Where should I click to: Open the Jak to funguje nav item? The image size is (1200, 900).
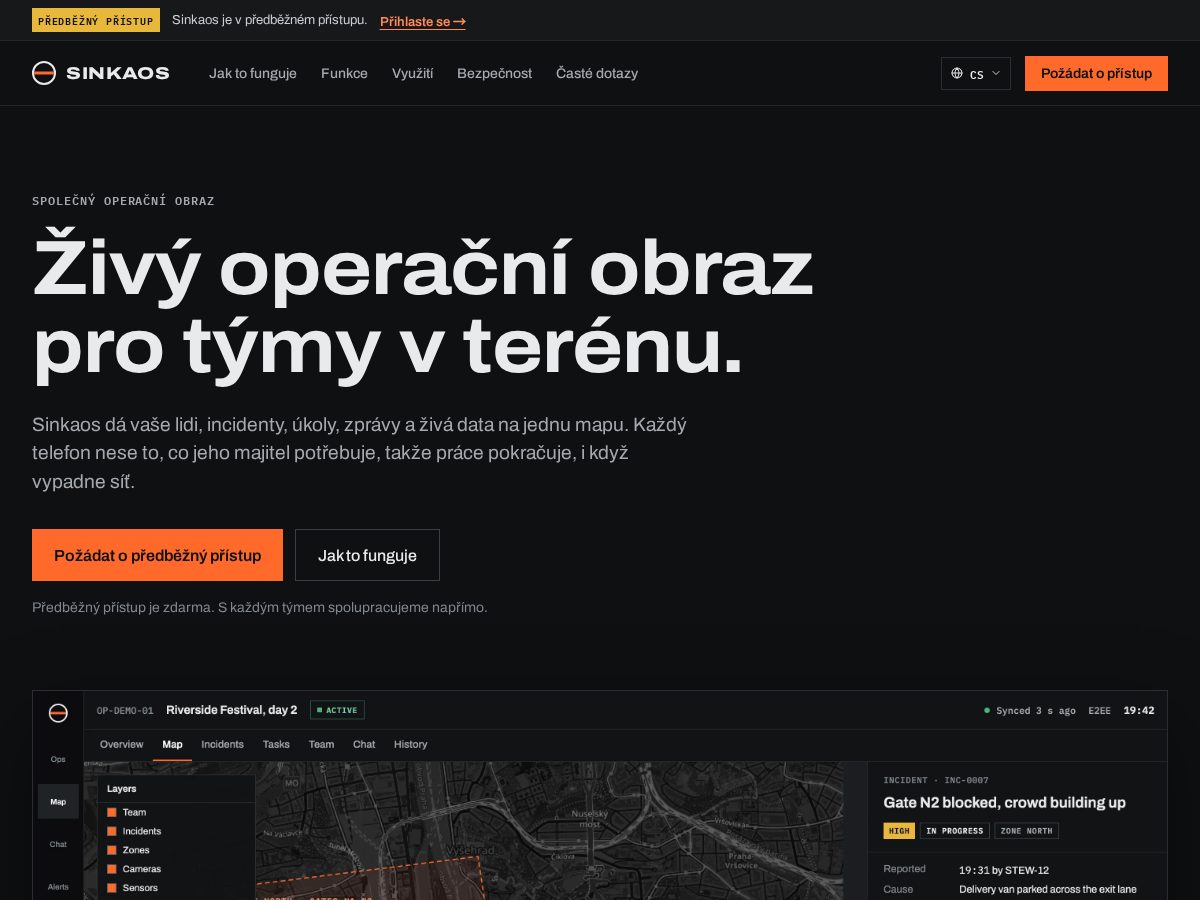pos(253,74)
